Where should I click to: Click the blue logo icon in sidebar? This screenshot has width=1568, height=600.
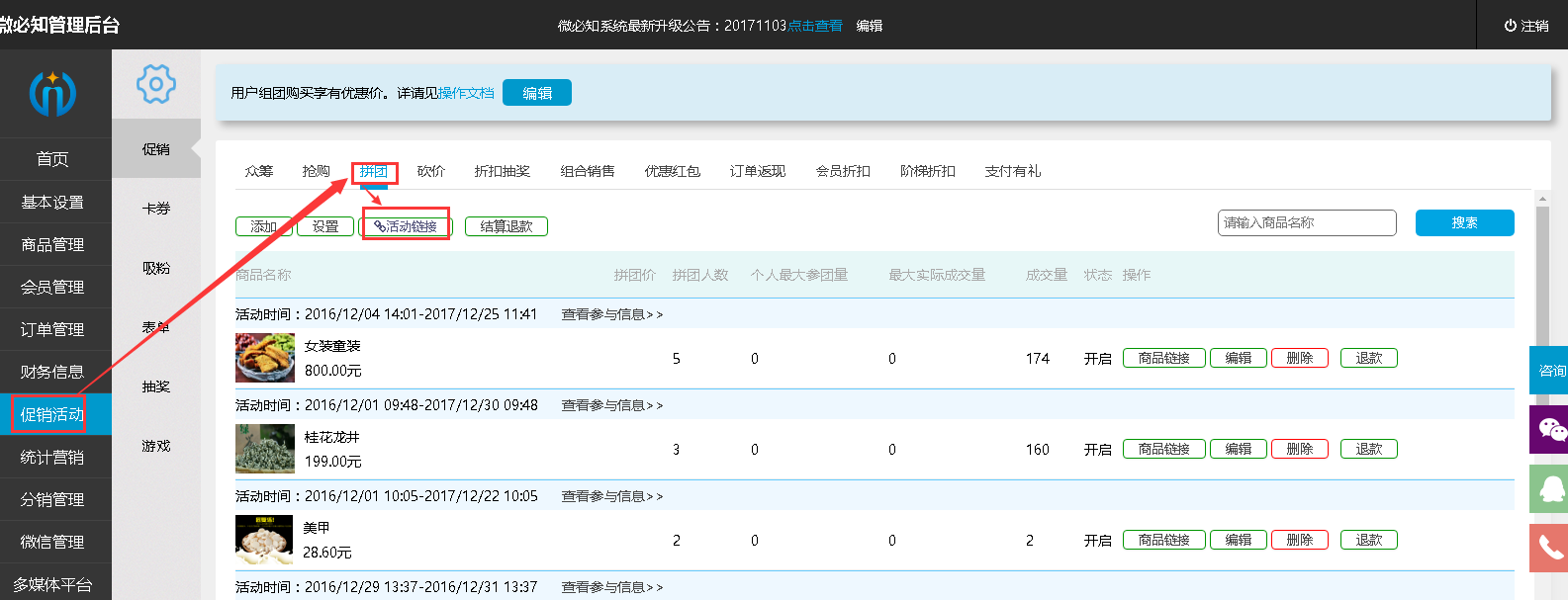coord(52,94)
